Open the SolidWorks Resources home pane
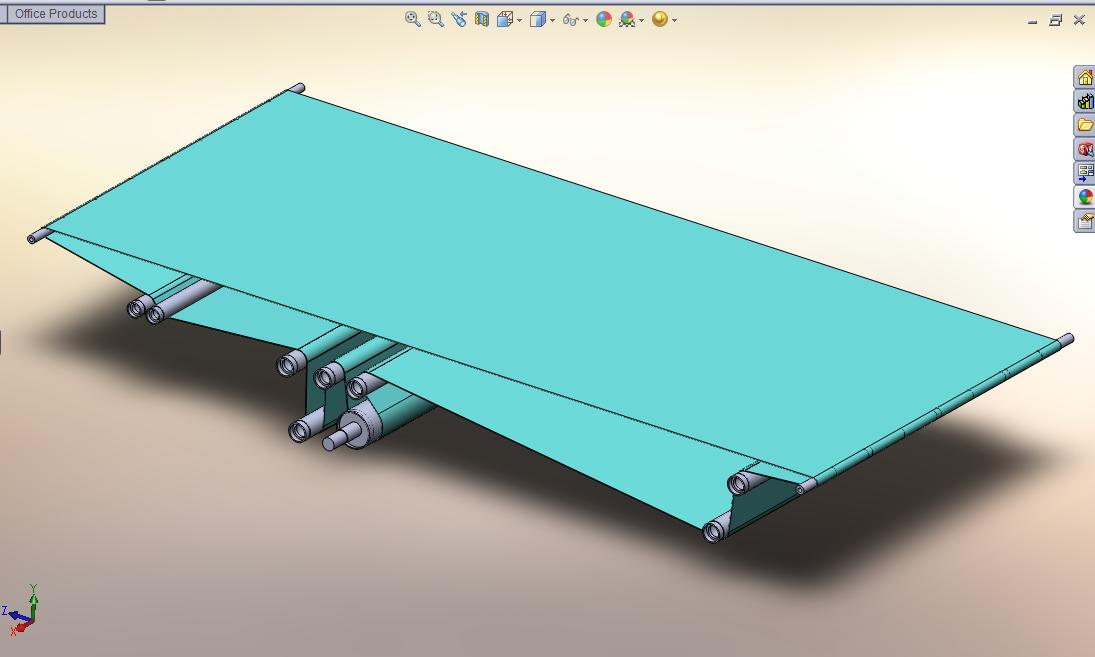This screenshot has width=1095, height=657. tap(1084, 77)
